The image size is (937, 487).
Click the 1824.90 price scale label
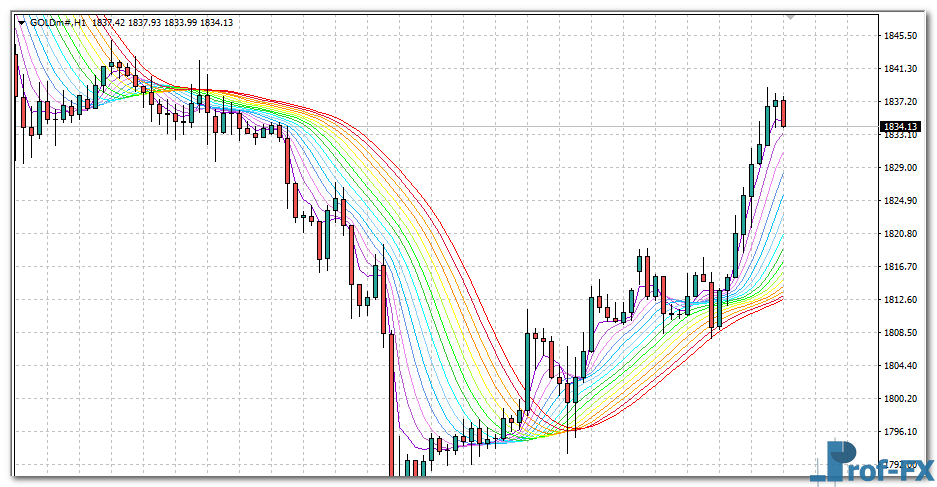click(900, 201)
